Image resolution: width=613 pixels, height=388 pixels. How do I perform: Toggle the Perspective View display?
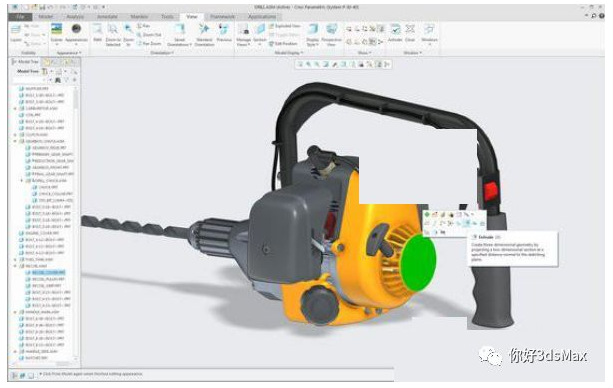(331, 34)
